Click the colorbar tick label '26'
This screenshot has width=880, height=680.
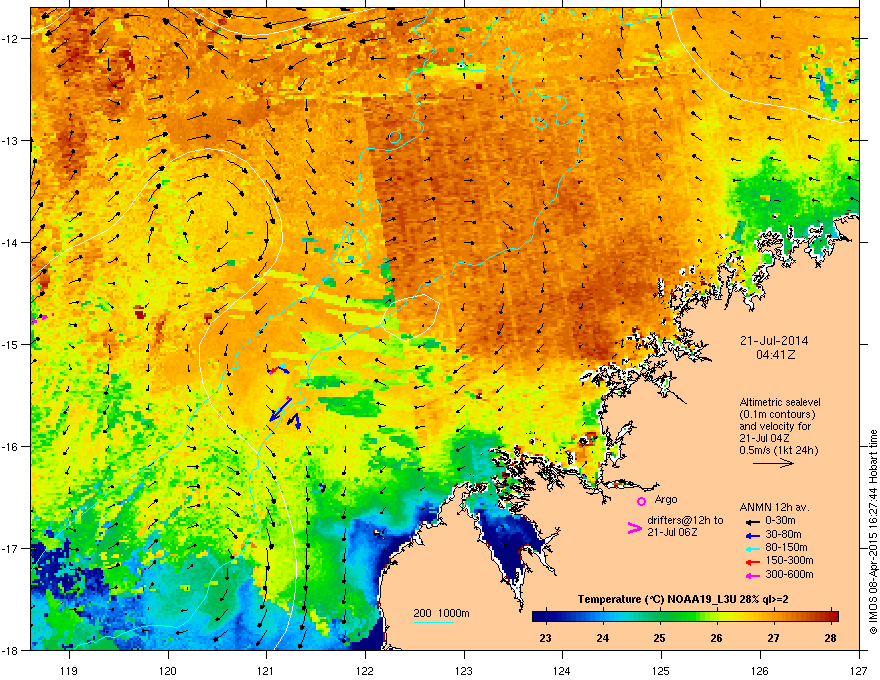pyautogui.click(x=716, y=638)
